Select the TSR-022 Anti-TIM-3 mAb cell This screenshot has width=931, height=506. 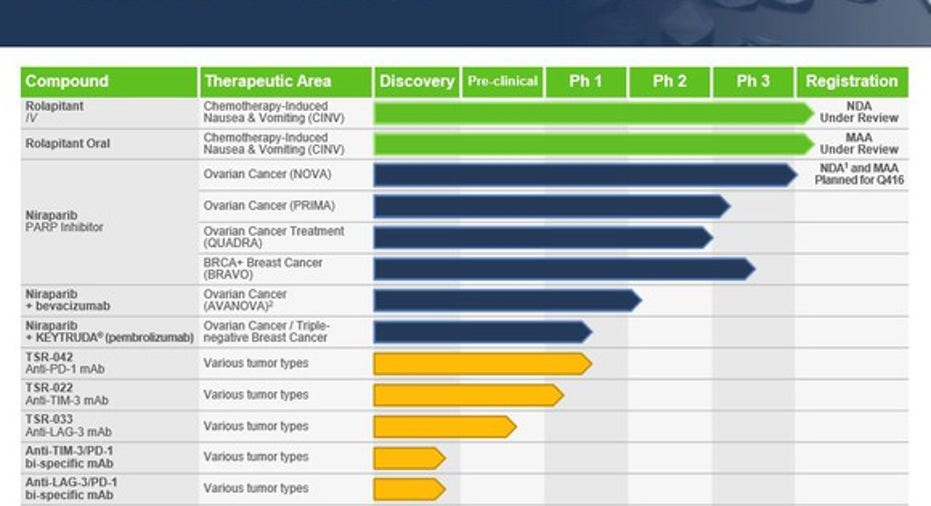(x=109, y=394)
